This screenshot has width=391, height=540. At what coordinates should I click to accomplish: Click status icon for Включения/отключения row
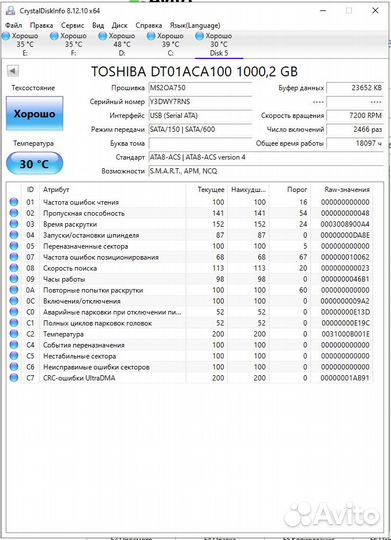(x=14, y=301)
